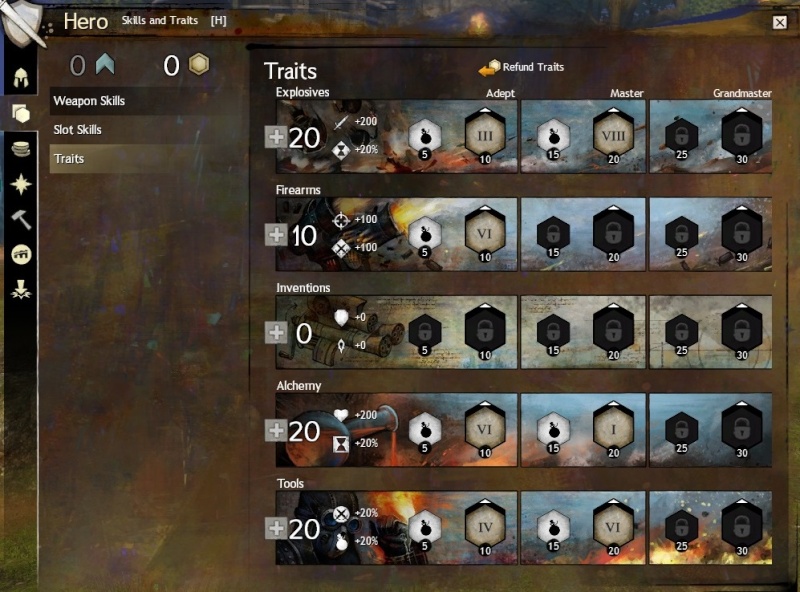The width and height of the screenshot is (800, 592).
Task: Click the Explosives 5-point bomb trait icon
Action: (424, 137)
